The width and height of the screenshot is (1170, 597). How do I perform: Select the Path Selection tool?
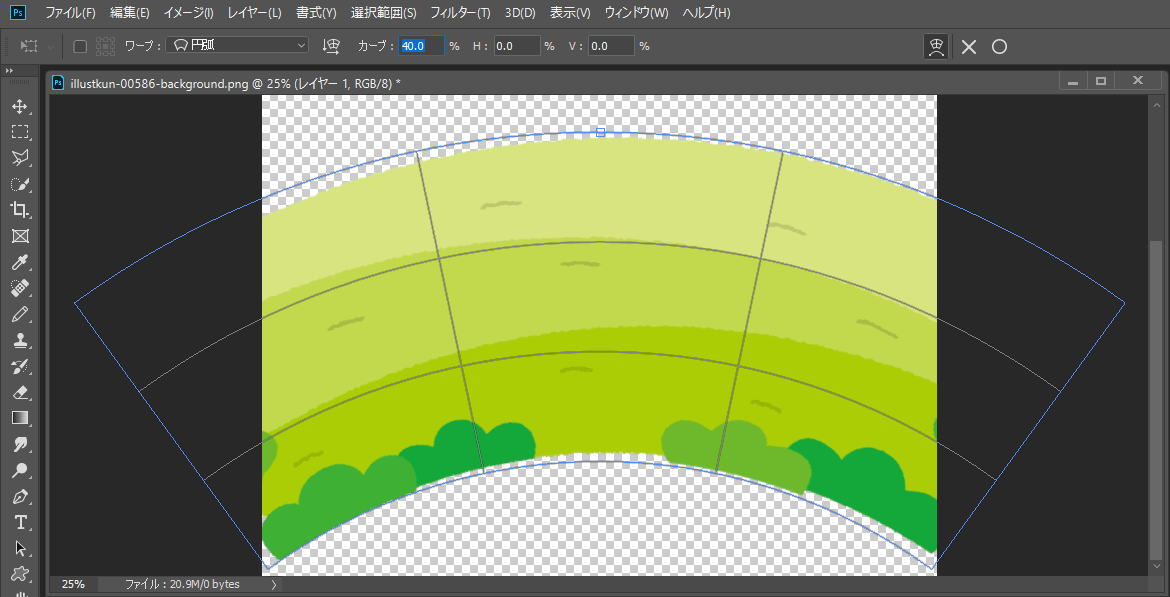[x=20, y=548]
